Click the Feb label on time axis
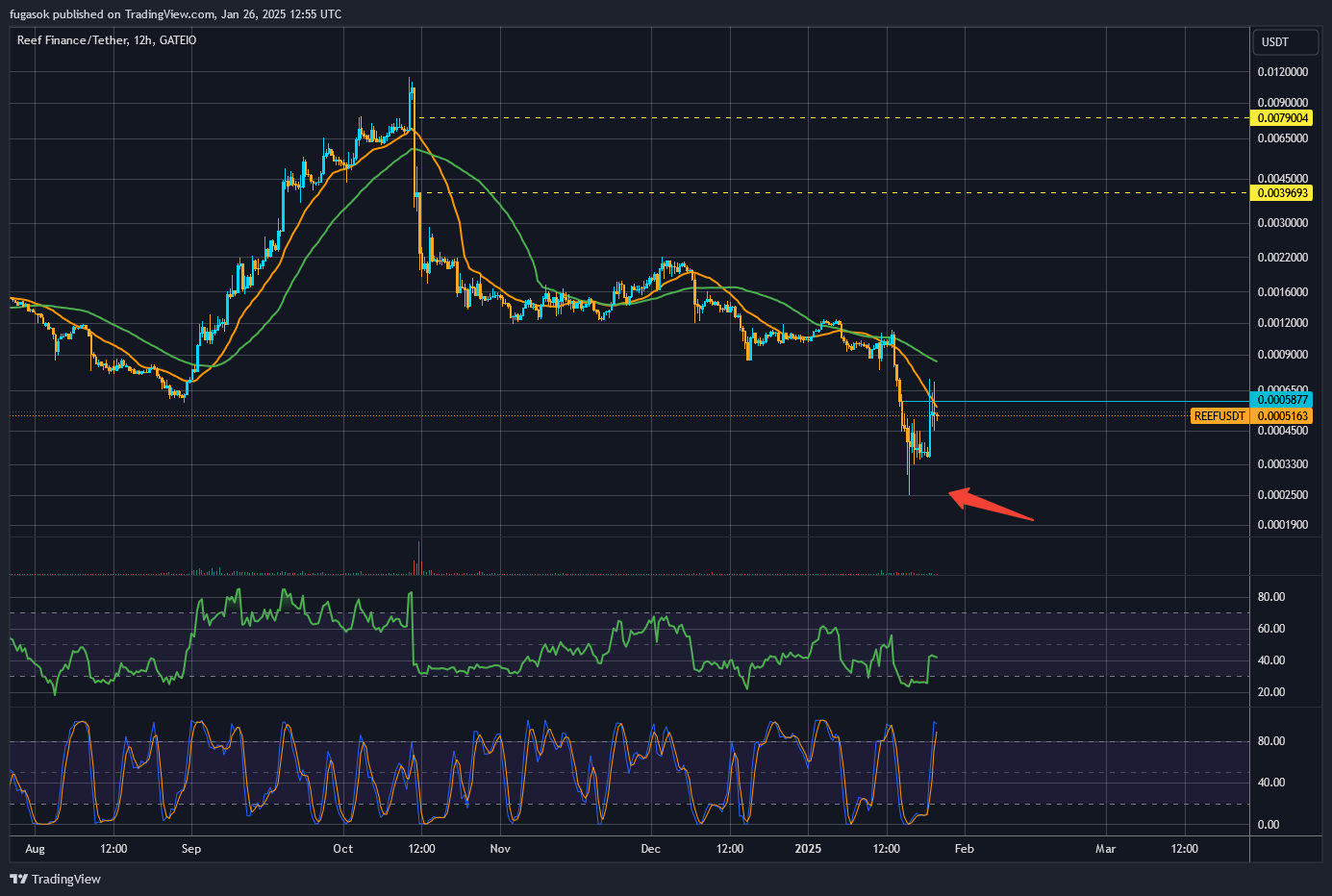 (x=965, y=849)
